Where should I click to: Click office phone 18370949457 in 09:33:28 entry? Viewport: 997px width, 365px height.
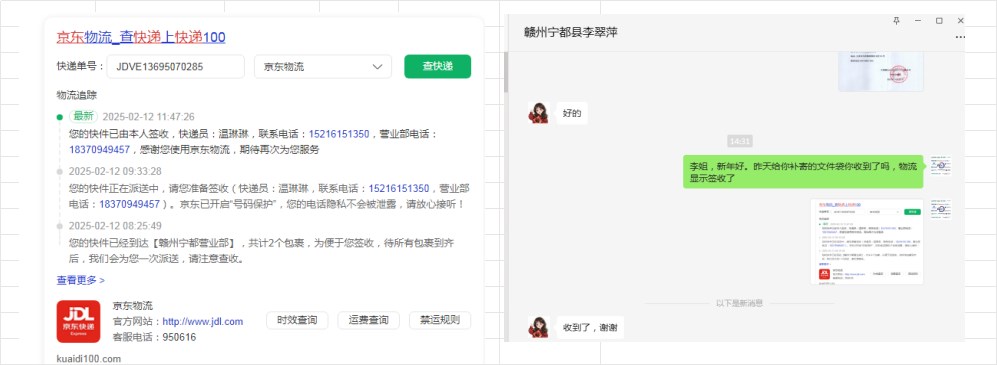pyautogui.click(x=129, y=204)
